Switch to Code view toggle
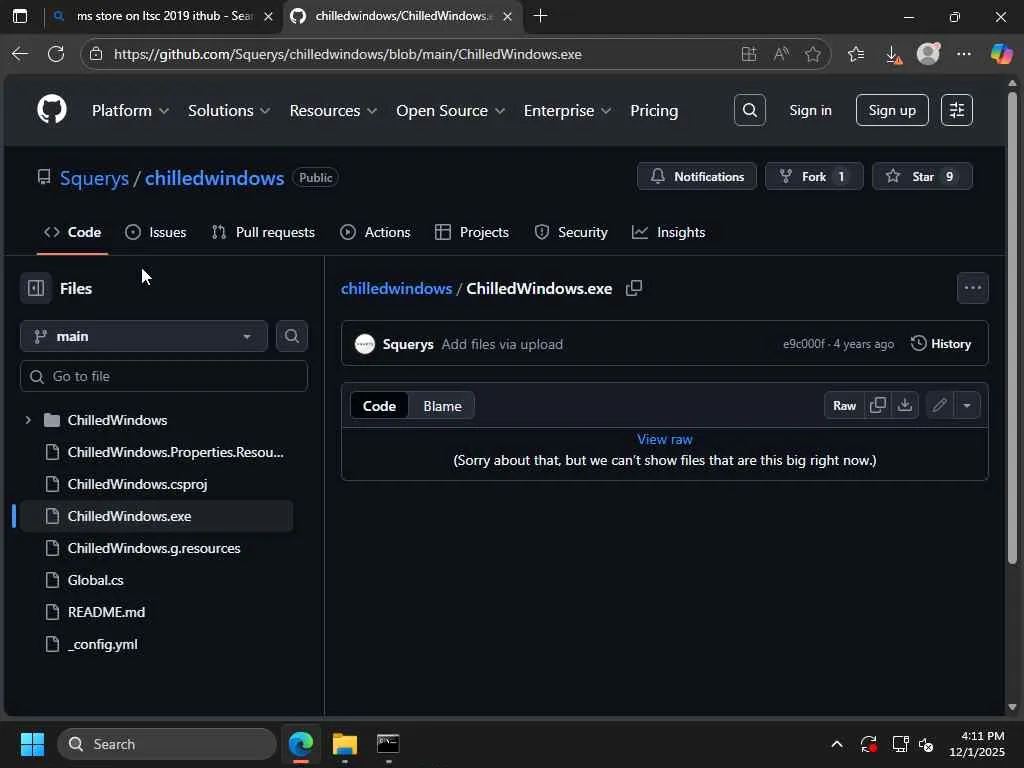 [379, 406]
